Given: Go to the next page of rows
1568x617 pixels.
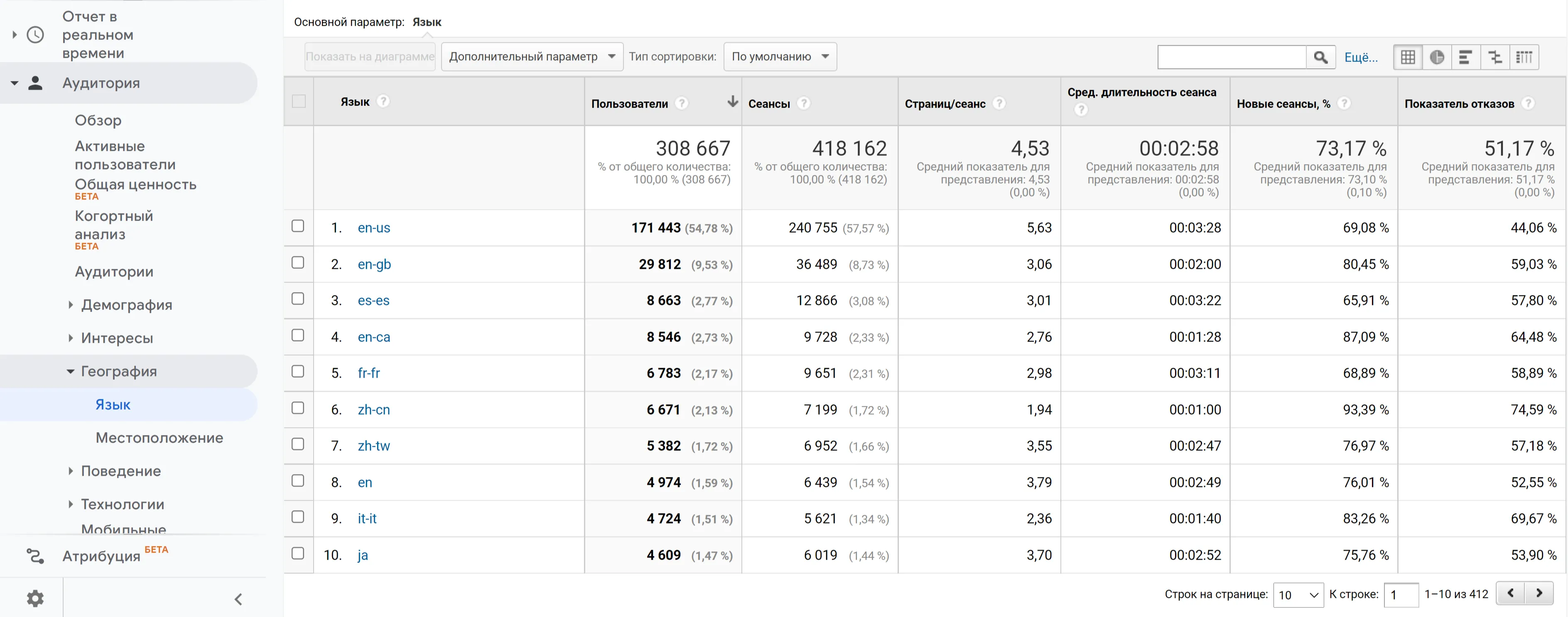Looking at the screenshot, I should point(1539,592).
